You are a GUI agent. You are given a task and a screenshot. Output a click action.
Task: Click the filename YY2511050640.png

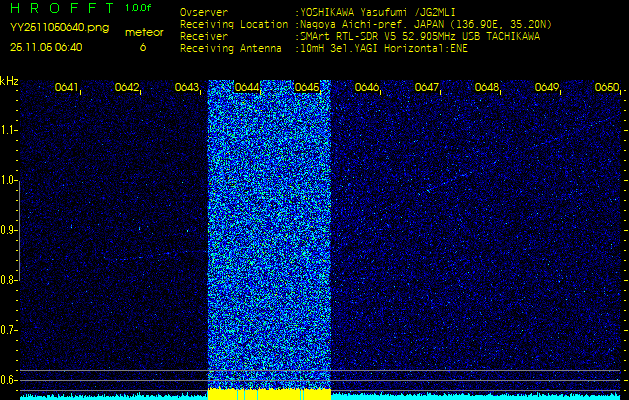pos(59,28)
